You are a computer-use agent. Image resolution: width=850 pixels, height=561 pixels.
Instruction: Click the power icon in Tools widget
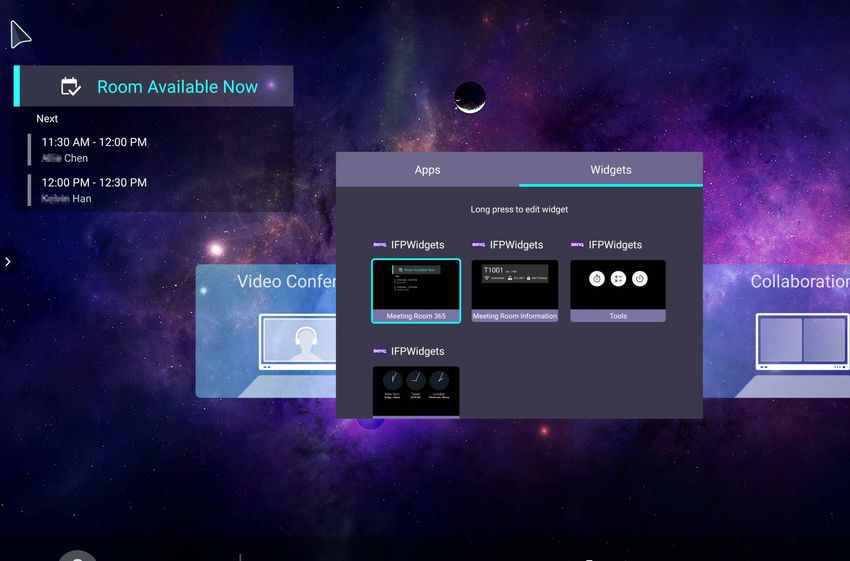640,279
